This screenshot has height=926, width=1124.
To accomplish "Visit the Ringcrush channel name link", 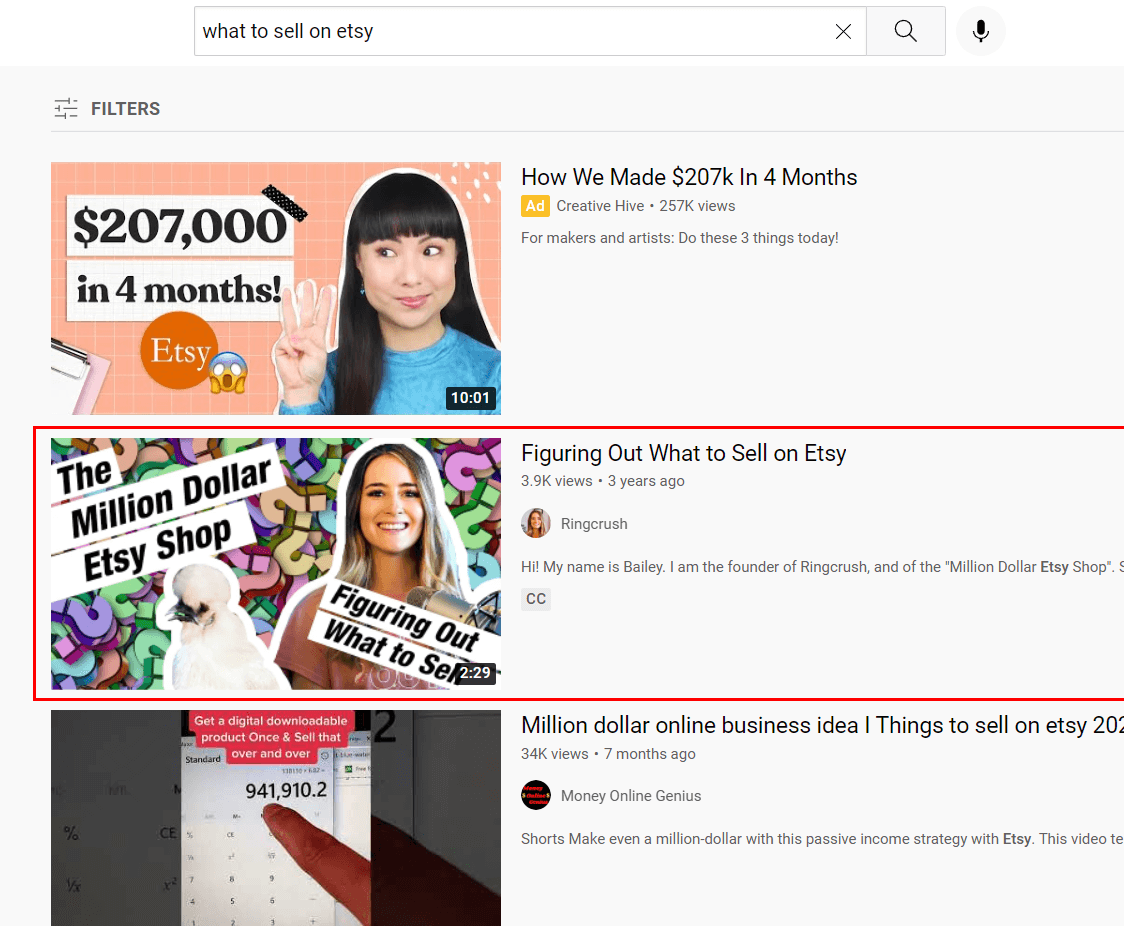I will [x=594, y=524].
